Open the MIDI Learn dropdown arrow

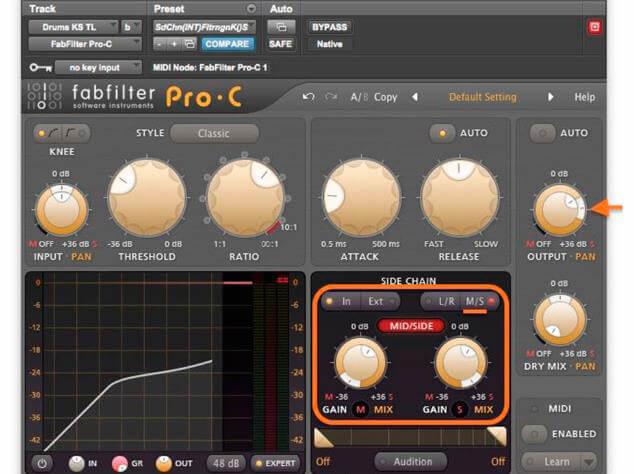point(588,462)
